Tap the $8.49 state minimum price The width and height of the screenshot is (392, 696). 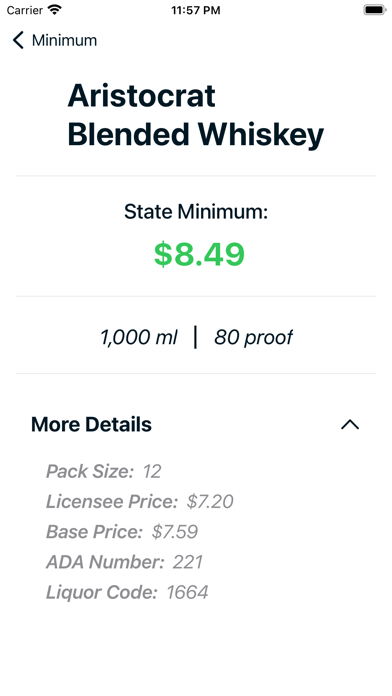[x=199, y=254]
